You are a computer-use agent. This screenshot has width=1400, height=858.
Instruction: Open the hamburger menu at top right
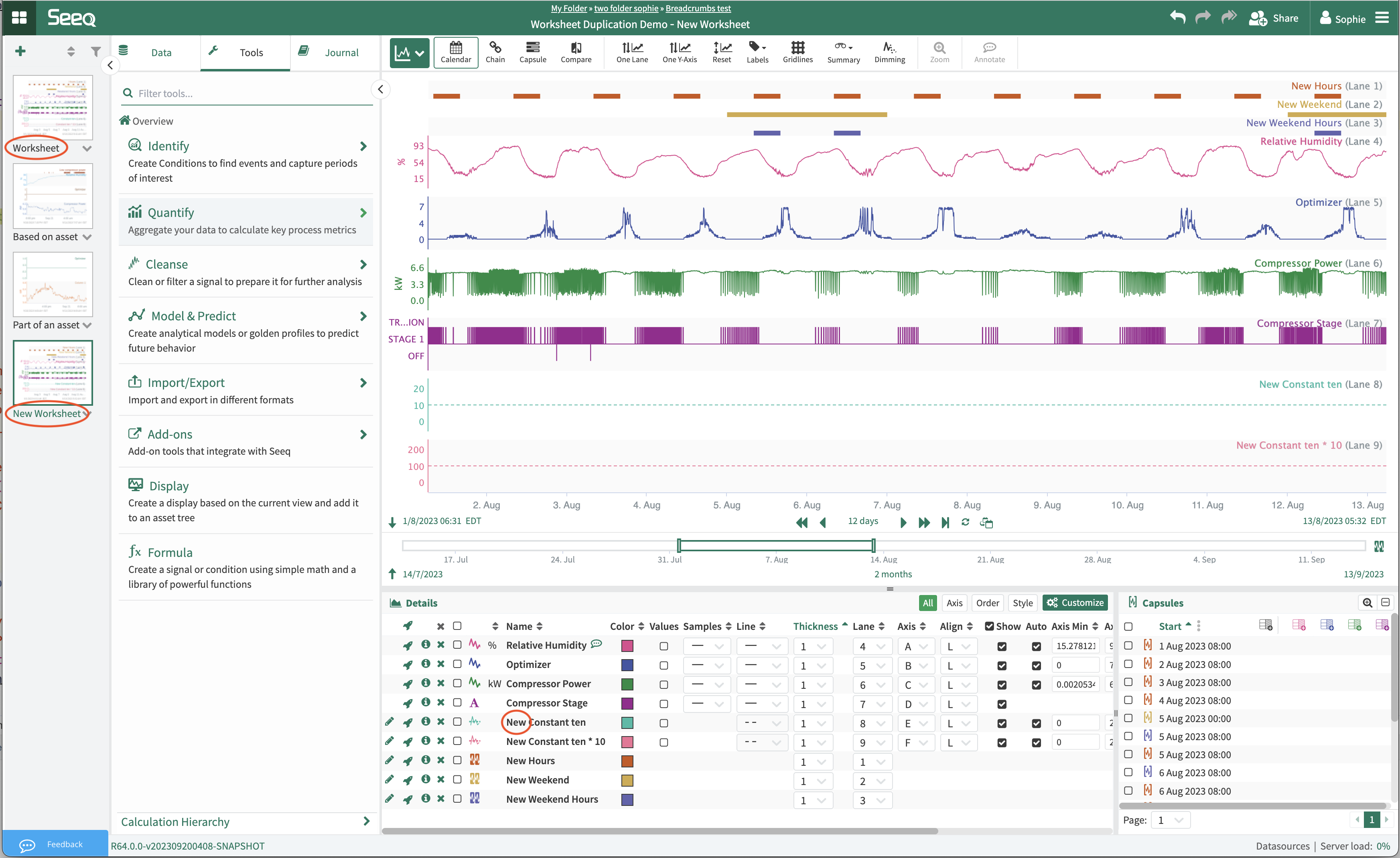tap(1382, 18)
